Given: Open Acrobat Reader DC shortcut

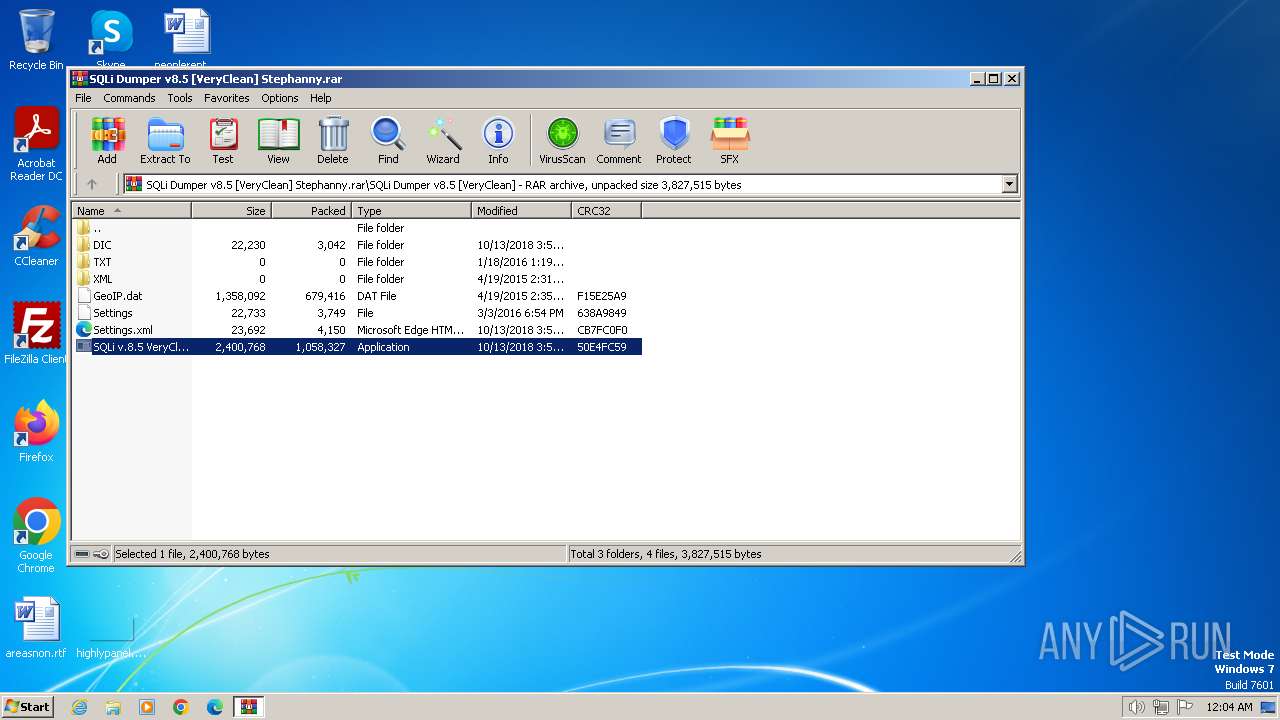Looking at the screenshot, I should tap(36, 145).
